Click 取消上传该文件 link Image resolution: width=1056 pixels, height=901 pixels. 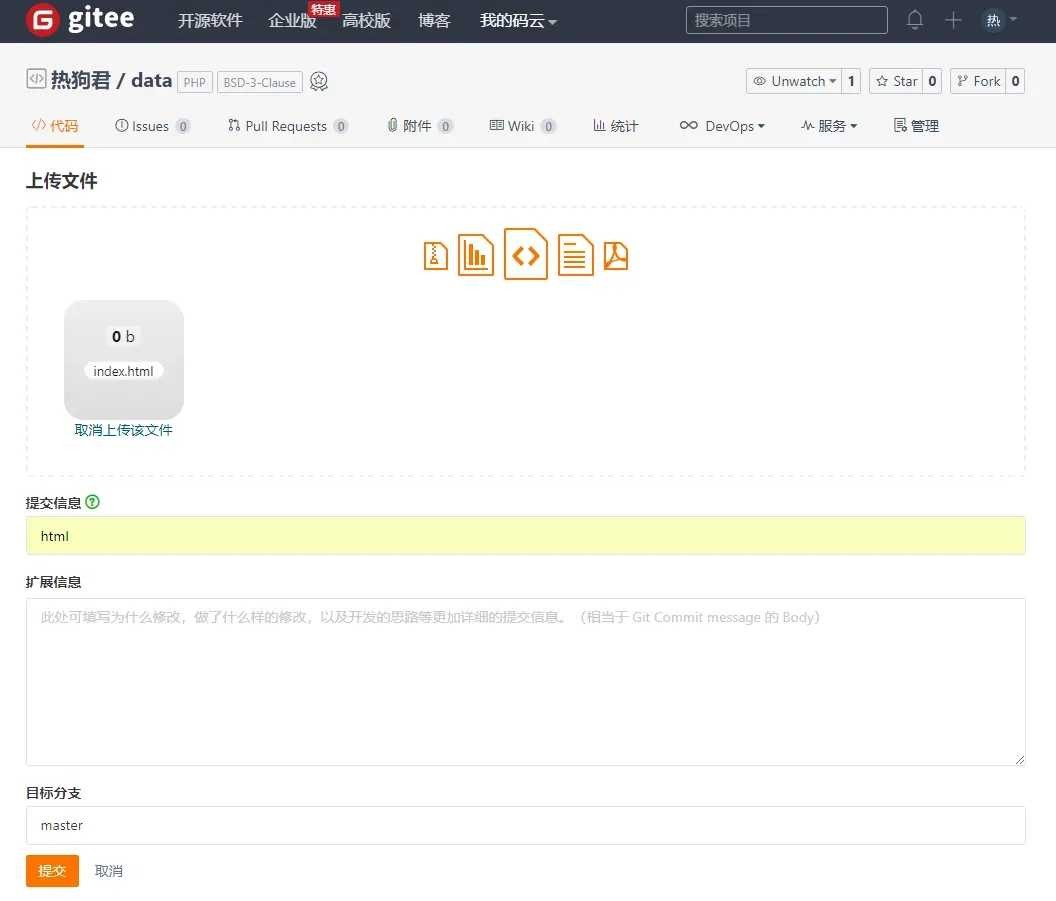click(x=123, y=430)
